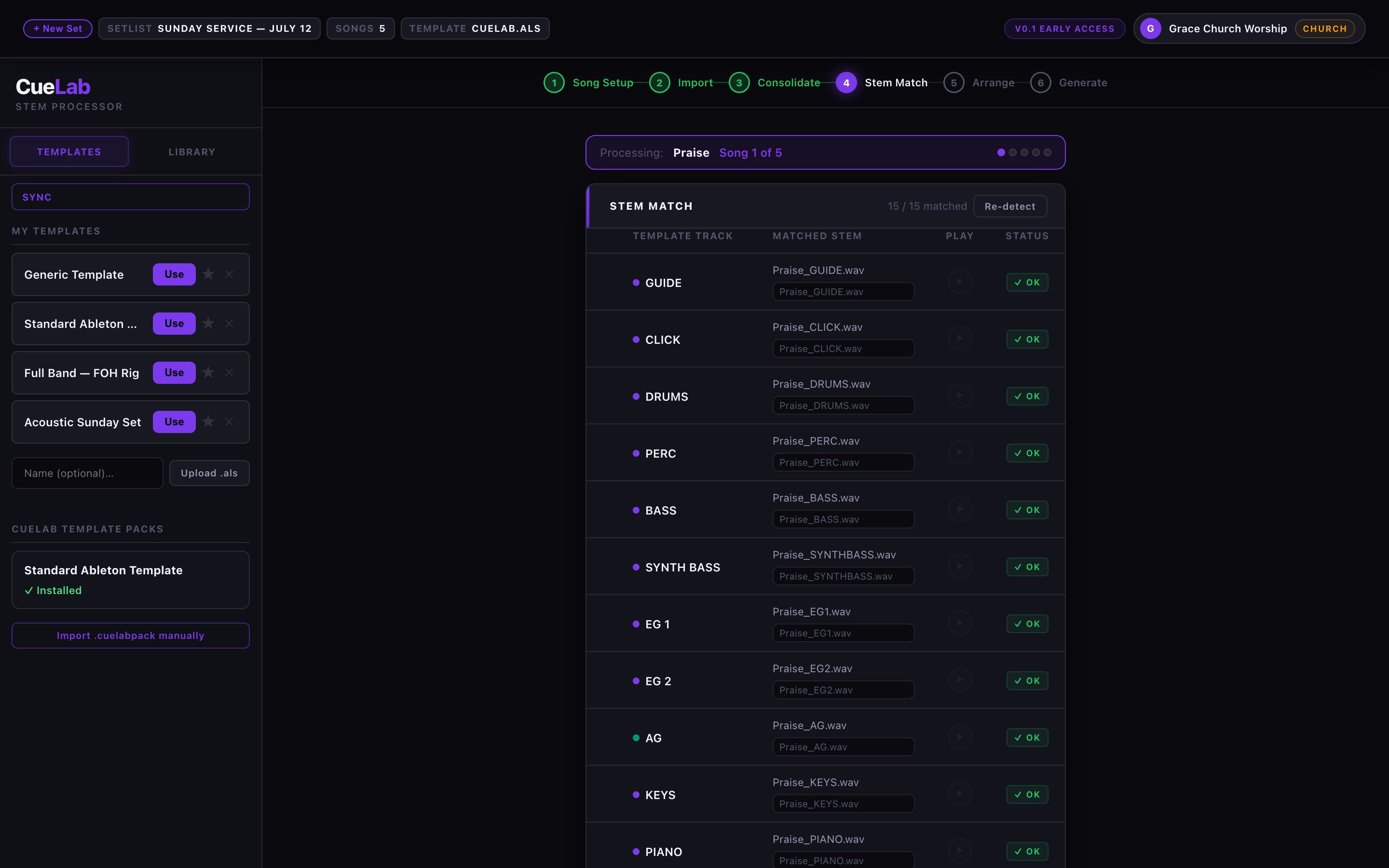Click the CueLab logo
Image resolution: width=1389 pixels, height=868 pixels.
click(53, 87)
